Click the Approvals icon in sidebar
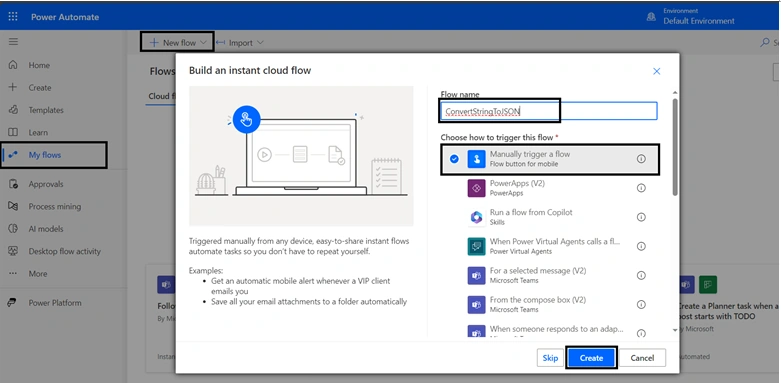Image resolution: width=781 pixels, height=383 pixels. click(13, 184)
